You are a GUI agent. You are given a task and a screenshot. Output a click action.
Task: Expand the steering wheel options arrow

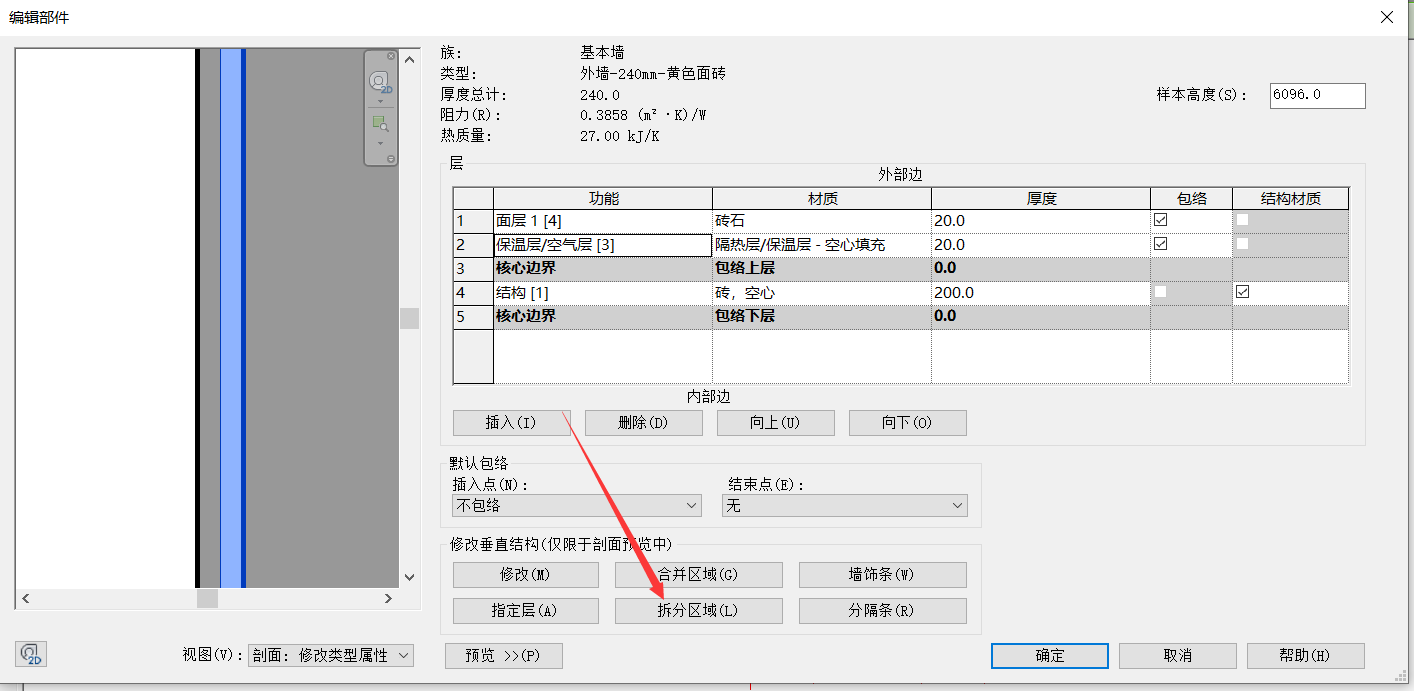click(x=380, y=101)
